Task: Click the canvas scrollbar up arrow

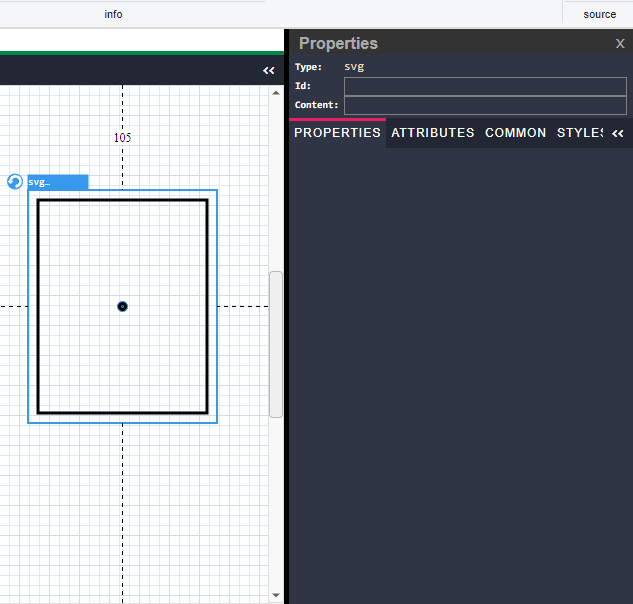Action: tap(276, 93)
